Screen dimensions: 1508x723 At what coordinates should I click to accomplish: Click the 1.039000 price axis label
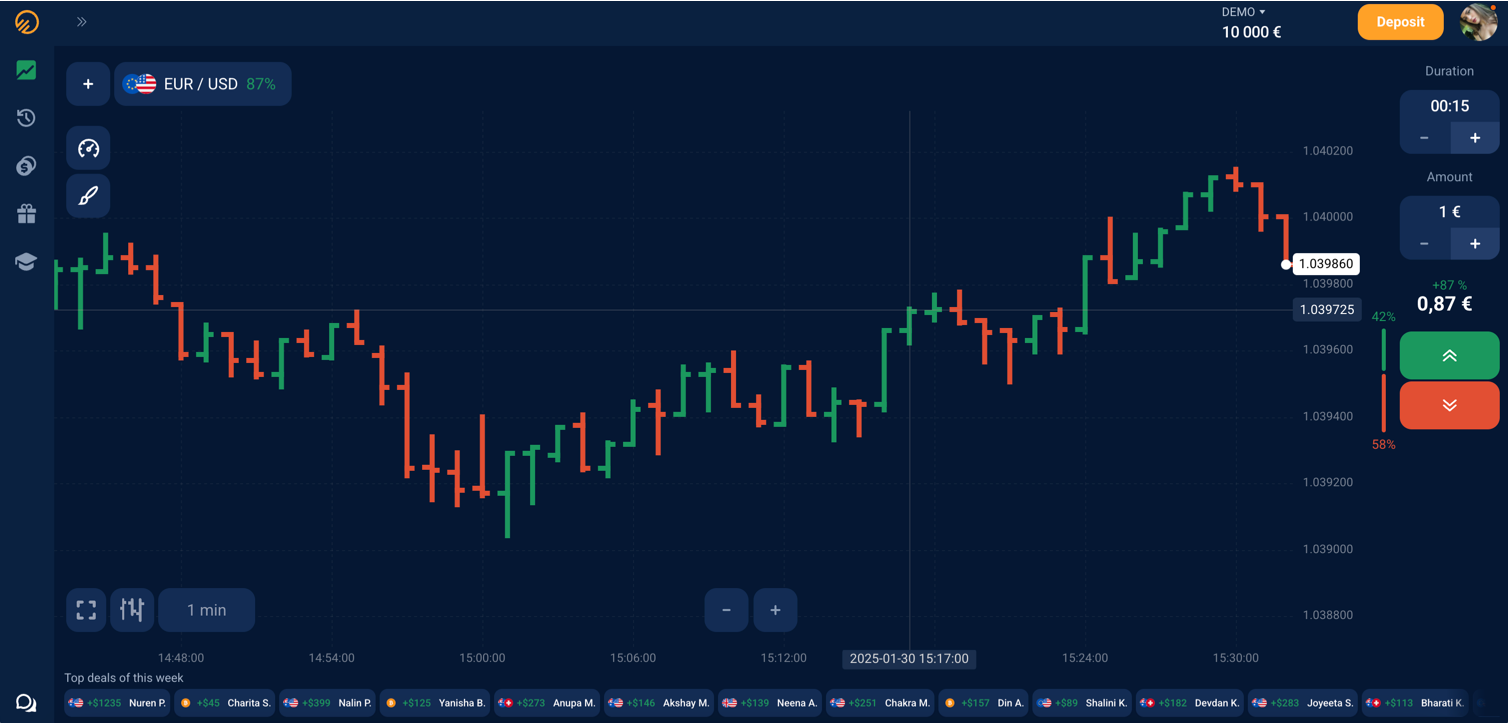point(1327,549)
